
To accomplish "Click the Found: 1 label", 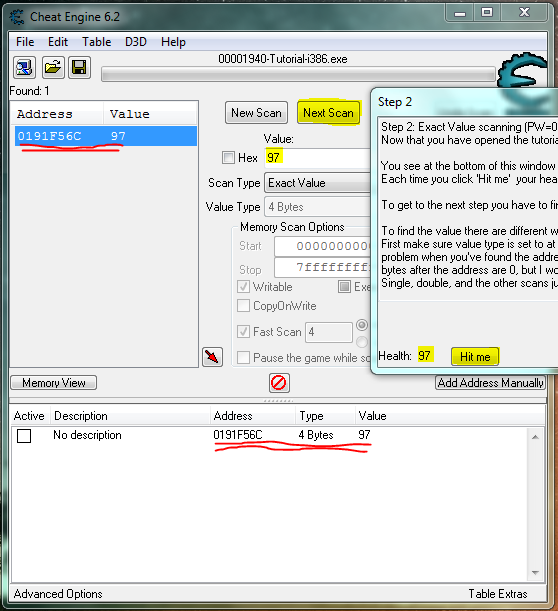I will 30,91.
